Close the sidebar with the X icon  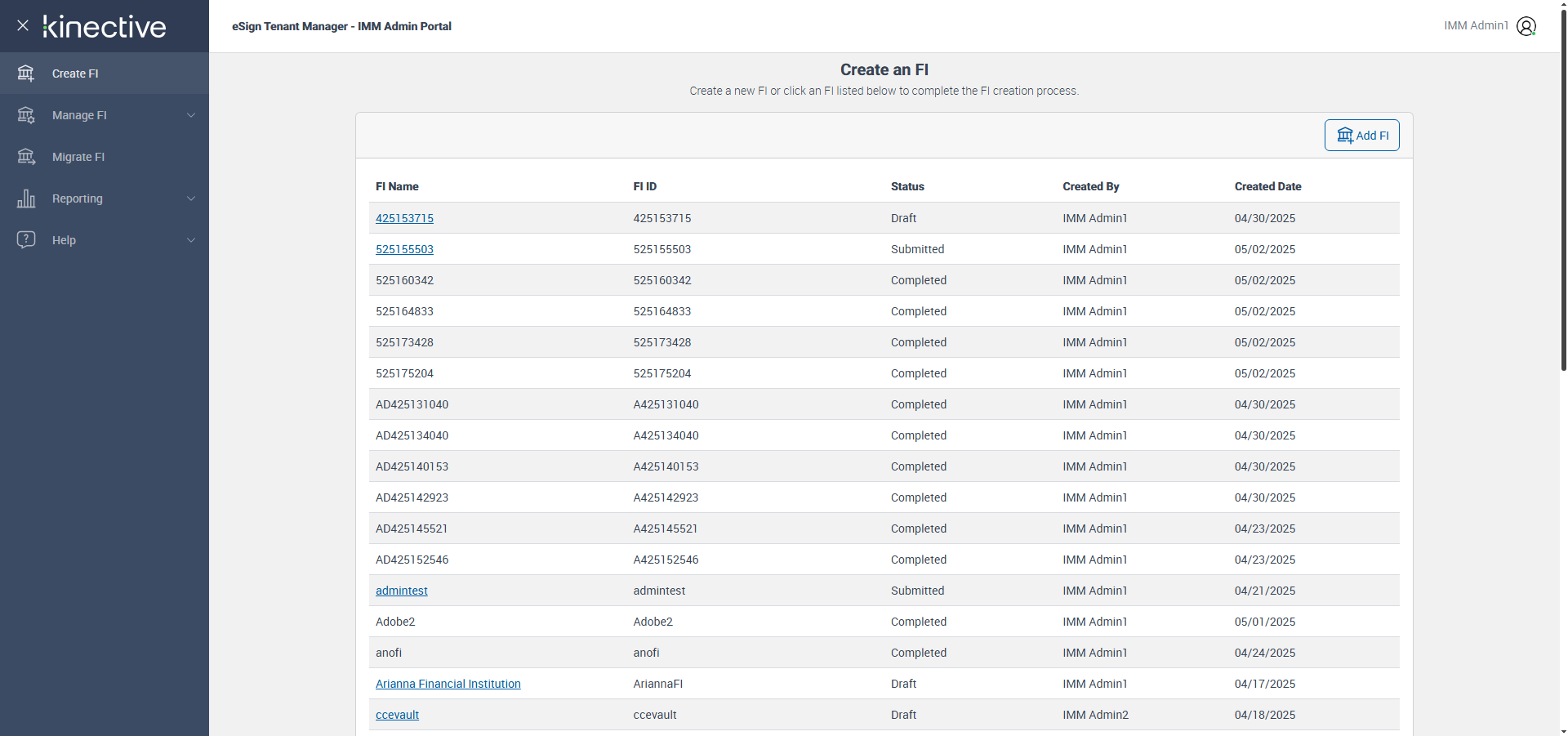click(23, 25)
